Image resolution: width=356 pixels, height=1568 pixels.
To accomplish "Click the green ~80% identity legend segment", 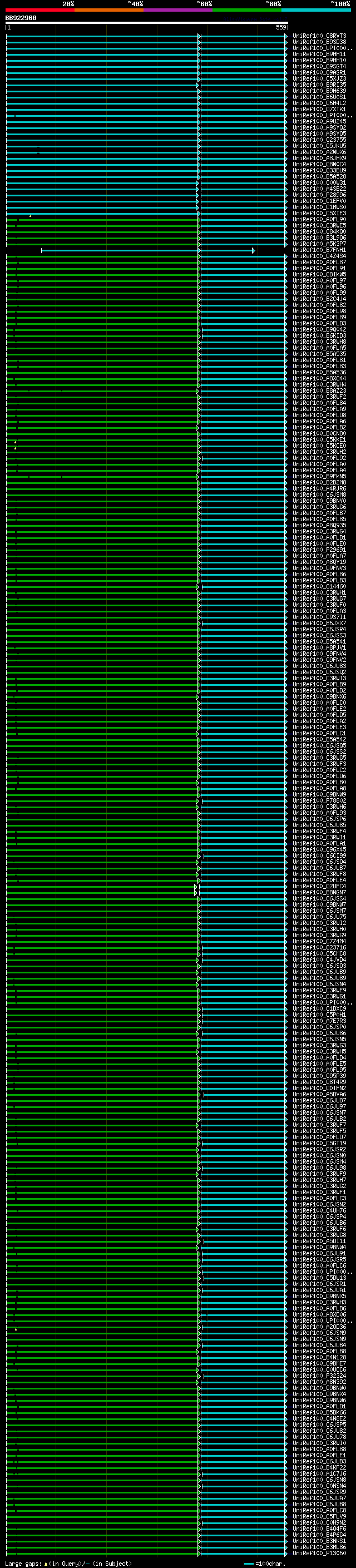I will click(x=247, y=11).
